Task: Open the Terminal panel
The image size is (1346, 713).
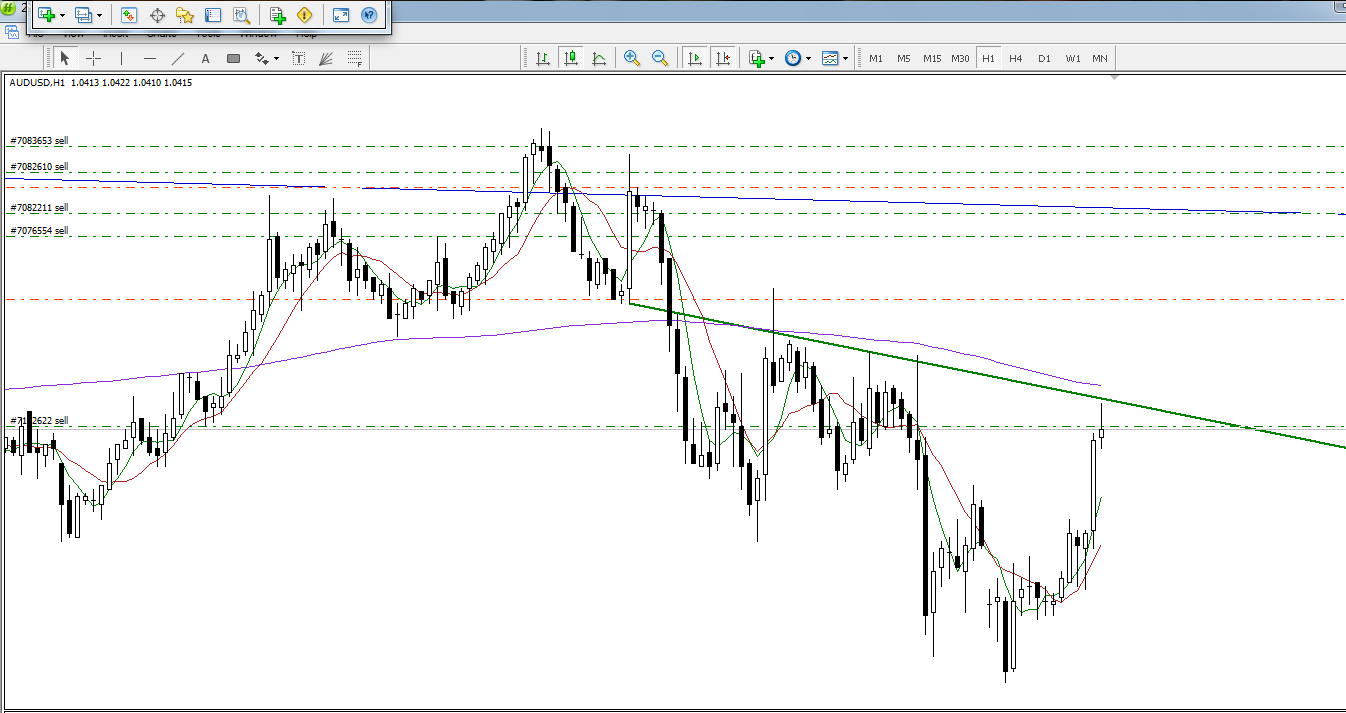Action: (x=213, y=15)
